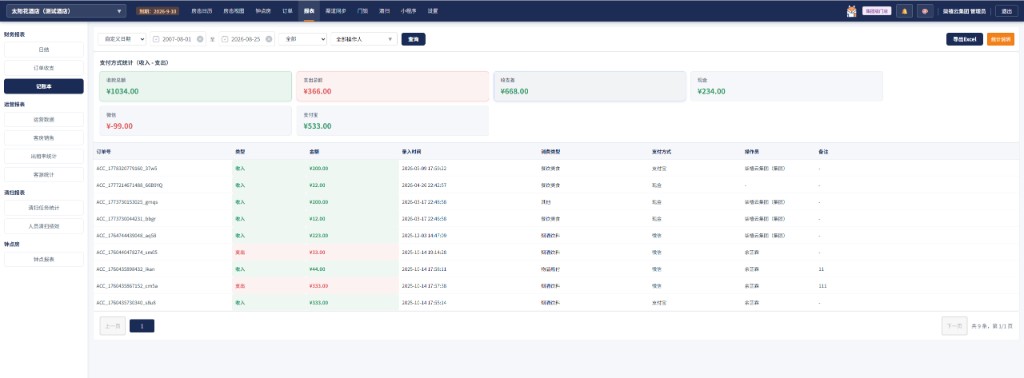Viewport: 1024px width, 378px height.
Task: Select the ¥533.00 payment card
Action: 392,121
